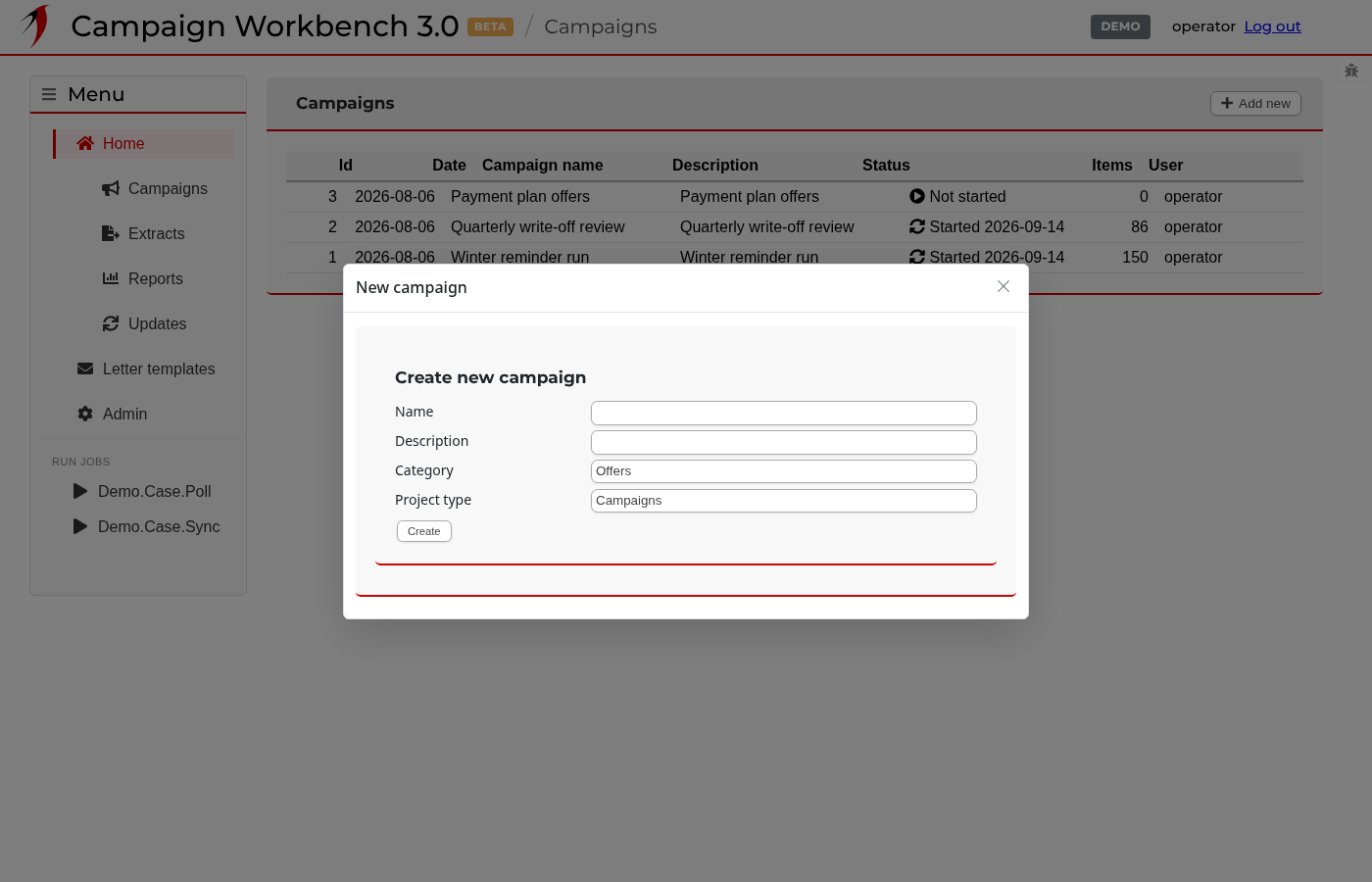The image size is (1372, 882).
Task: Focus the Name input field
Action: point(784,413)
